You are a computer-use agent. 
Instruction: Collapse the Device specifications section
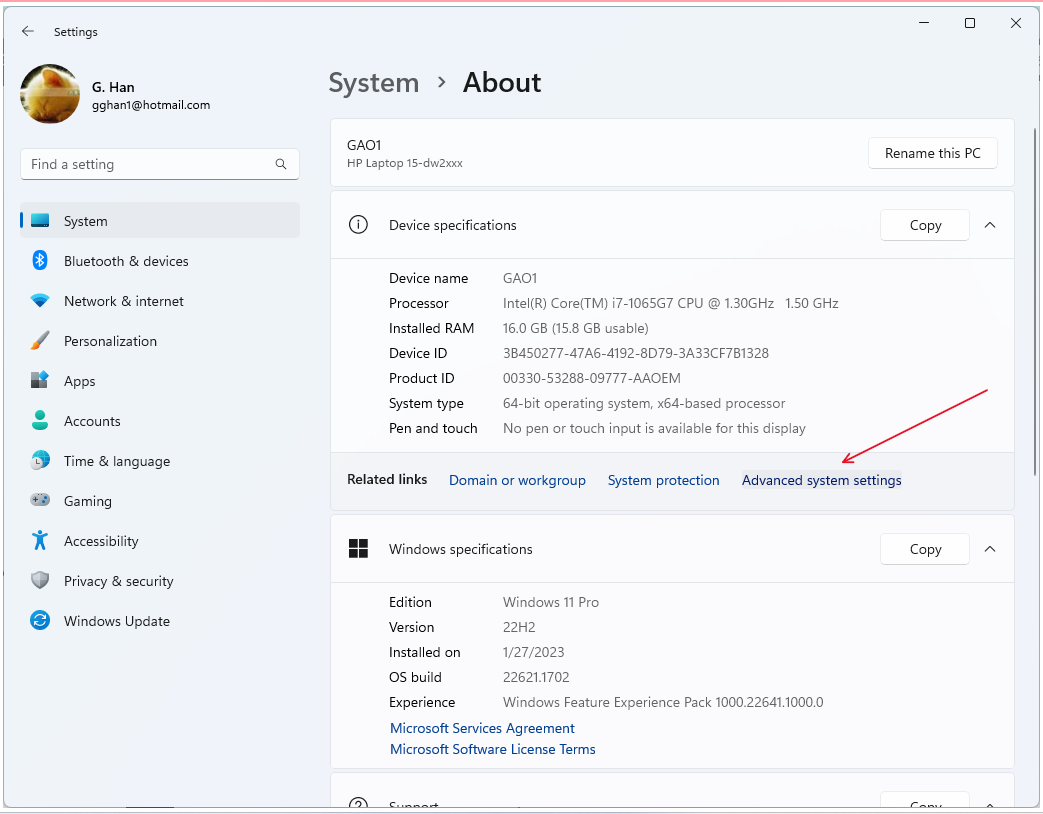pyautogui.click(x=990, y=225)
